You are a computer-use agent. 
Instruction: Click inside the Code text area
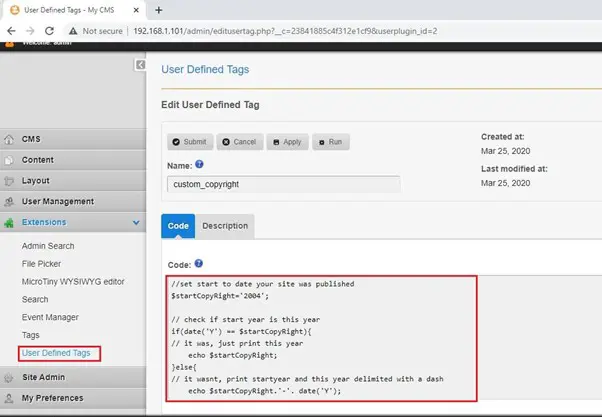coord(320,340)
